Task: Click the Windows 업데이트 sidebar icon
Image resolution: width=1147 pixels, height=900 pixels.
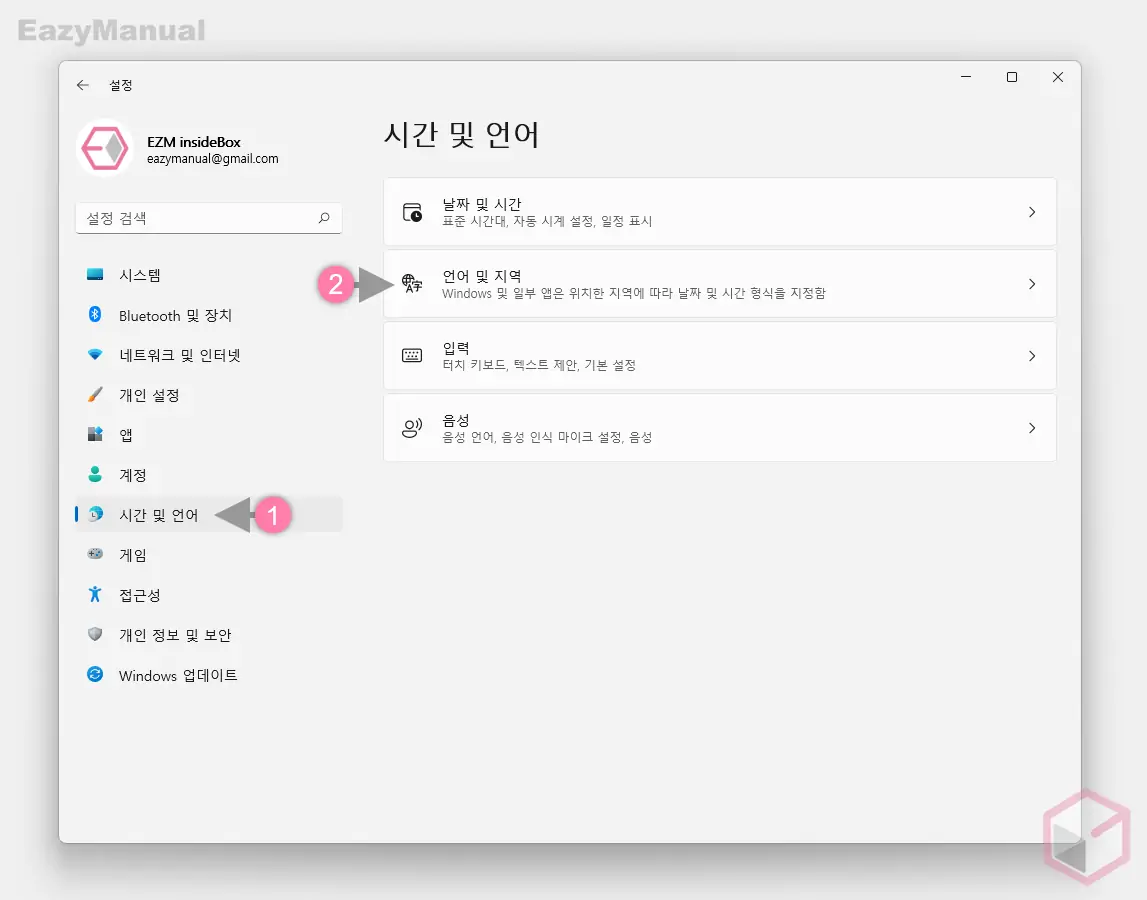Action: pos(95,675)
